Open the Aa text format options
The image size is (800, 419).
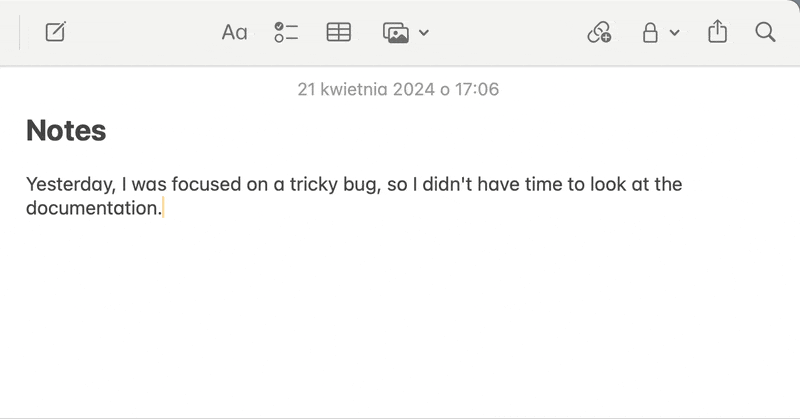[234, 33]
